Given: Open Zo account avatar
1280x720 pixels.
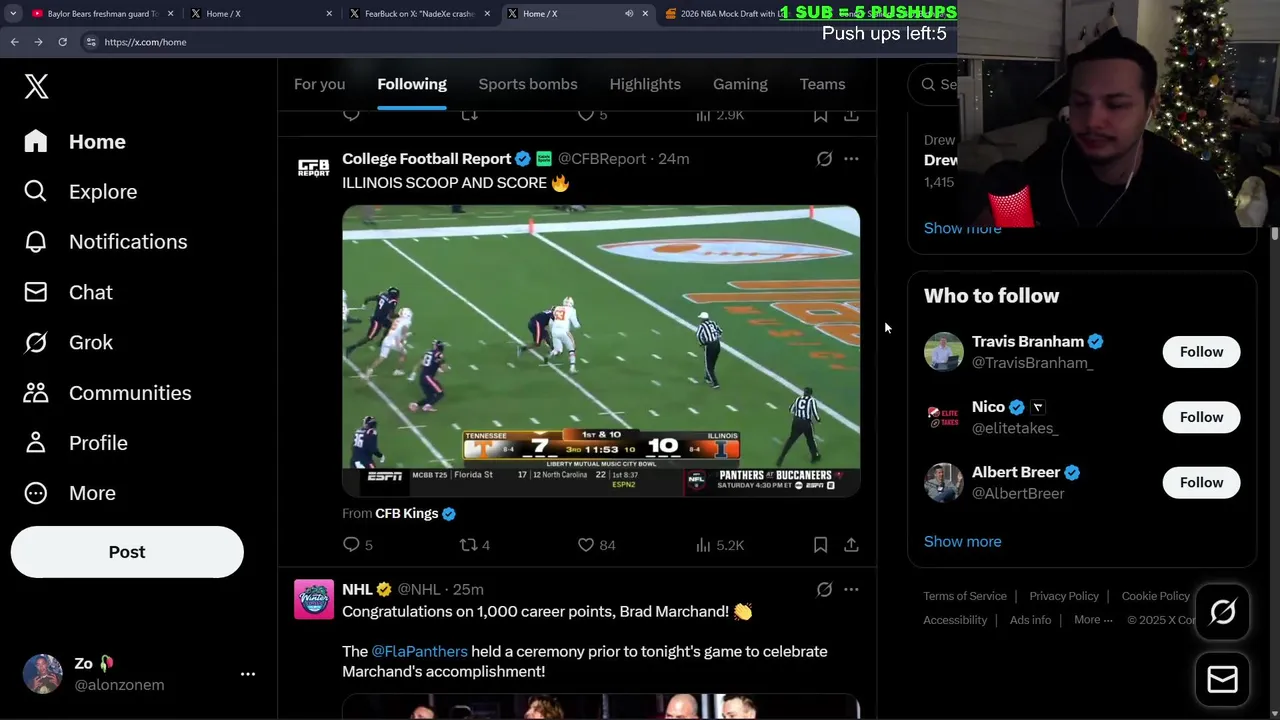Looking at the screenshot, I should (43, 674).
